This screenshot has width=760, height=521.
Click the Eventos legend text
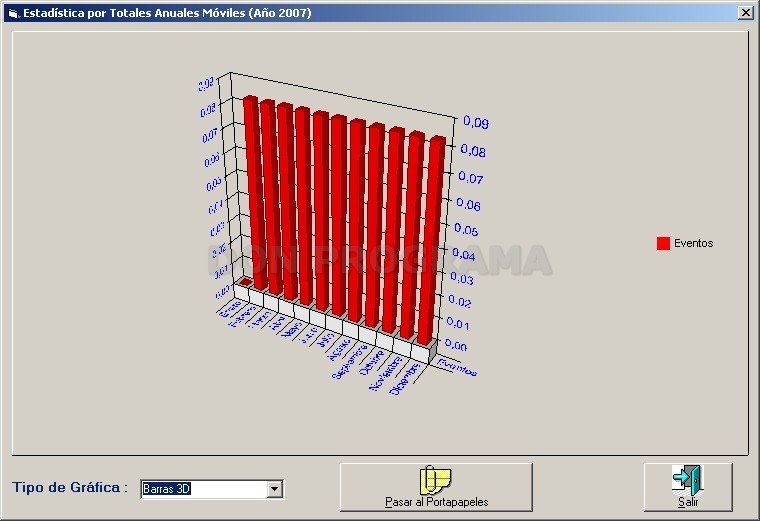point(693,243)
